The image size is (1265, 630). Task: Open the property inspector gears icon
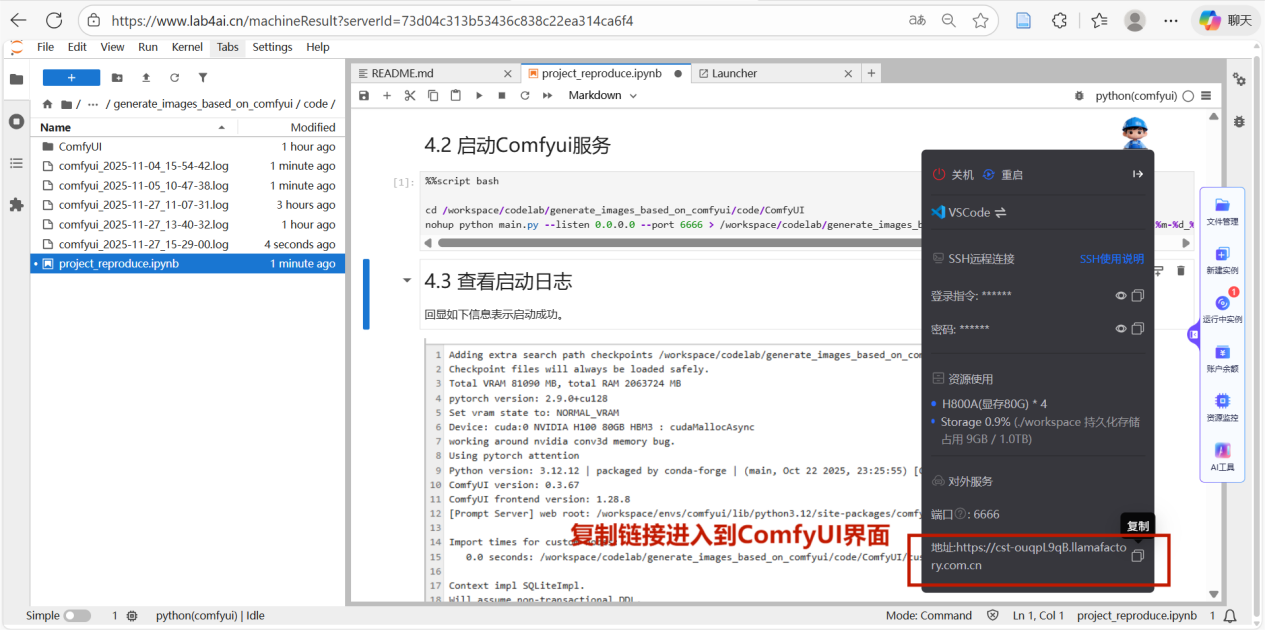1239,79
